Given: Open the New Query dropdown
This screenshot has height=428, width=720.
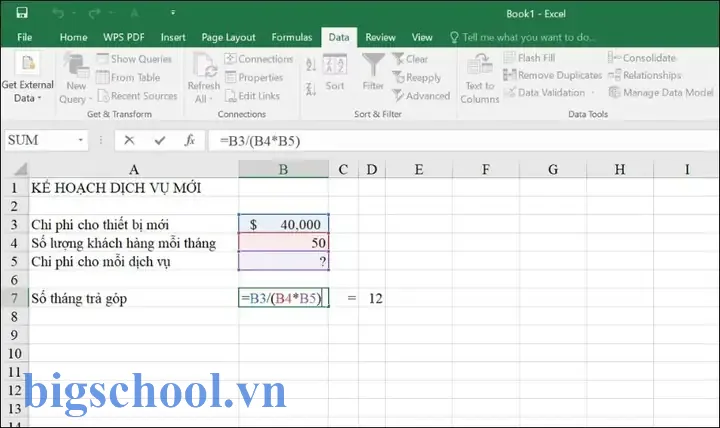Looking at the screenshot, I should pyautogui.click(x=76, y=78).
